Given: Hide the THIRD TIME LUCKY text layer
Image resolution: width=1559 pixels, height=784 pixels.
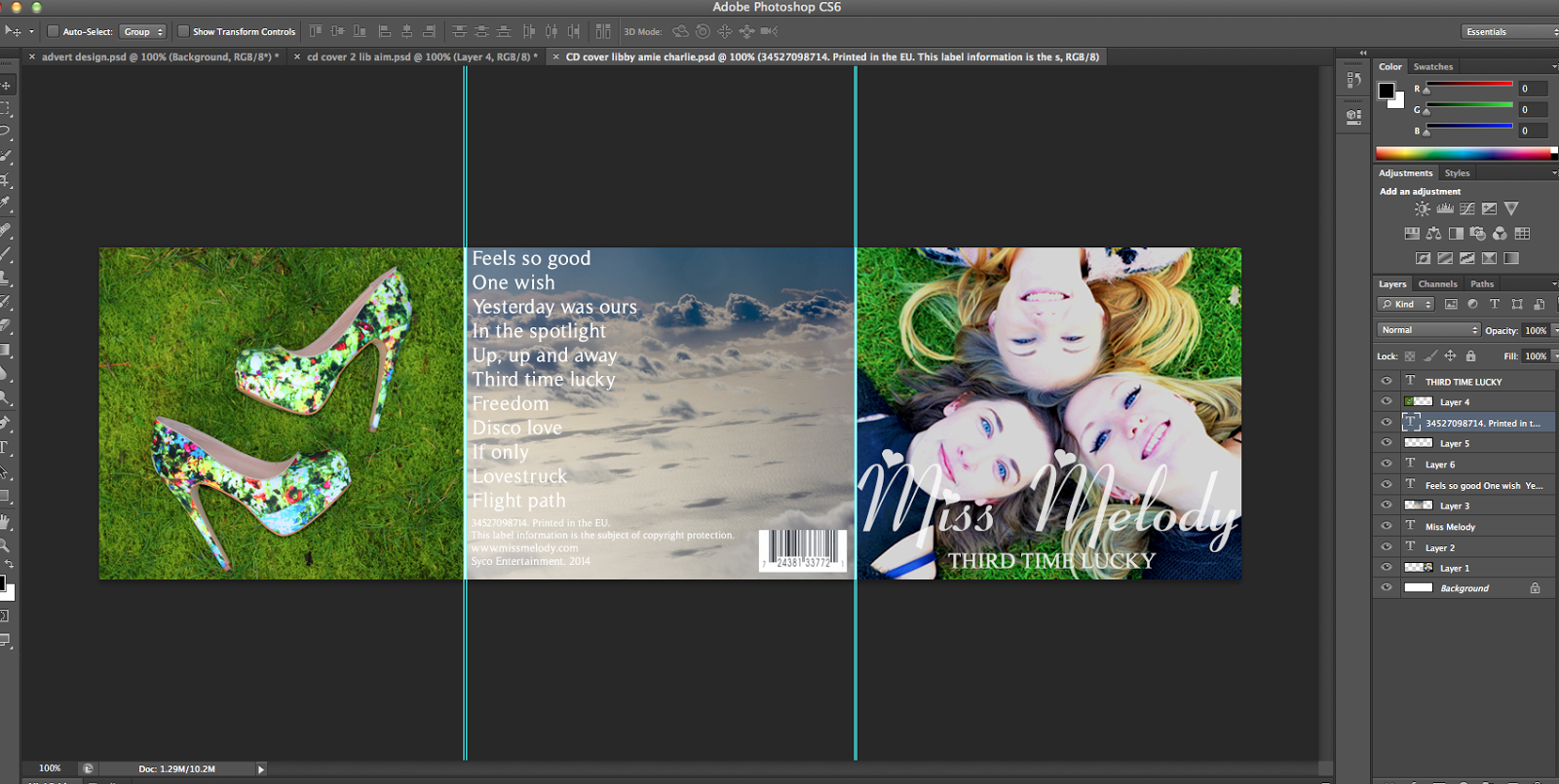Looking at the screenshot, I should tap(1387, 382).
